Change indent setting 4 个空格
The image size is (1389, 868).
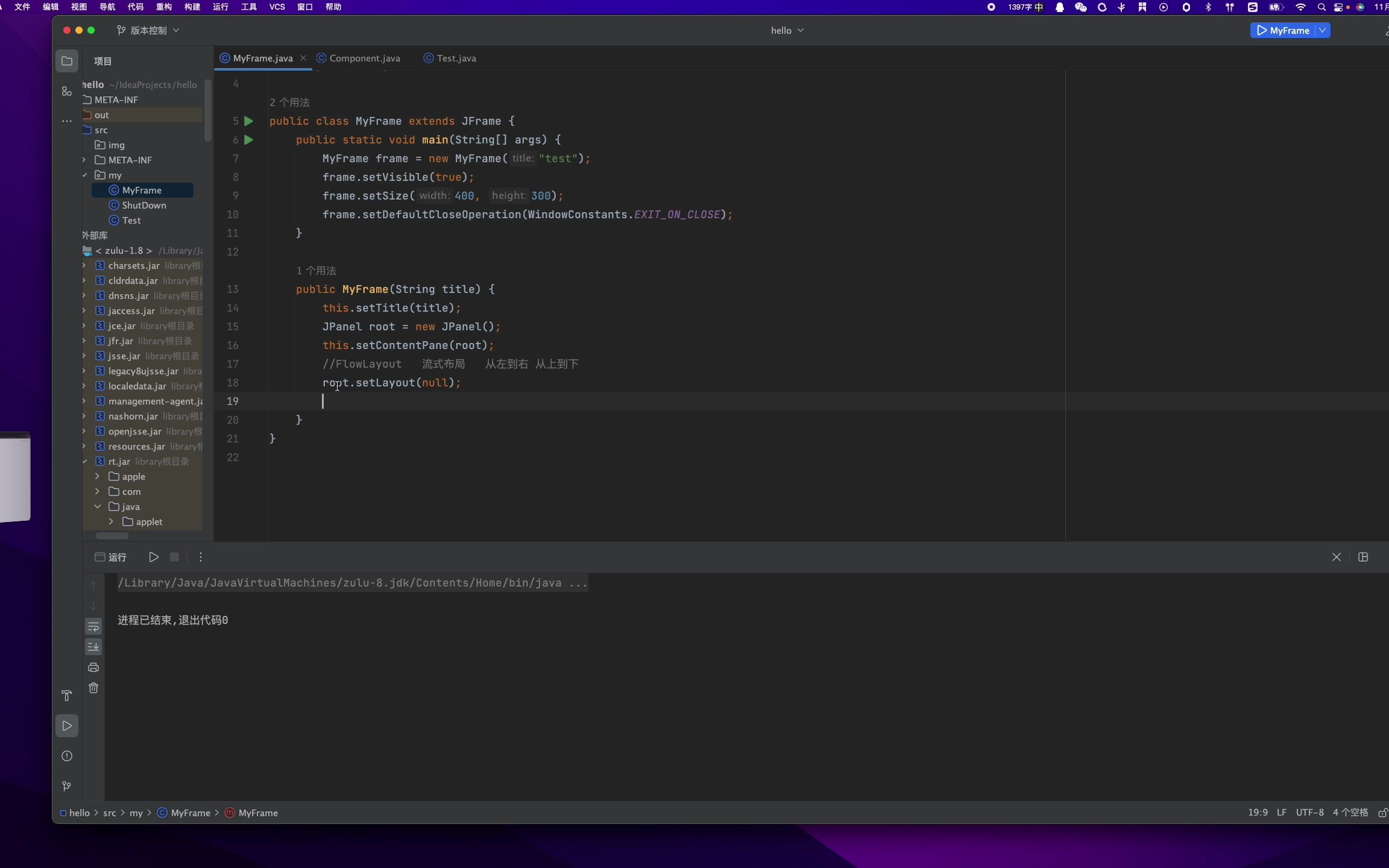tap(1350, 813)
